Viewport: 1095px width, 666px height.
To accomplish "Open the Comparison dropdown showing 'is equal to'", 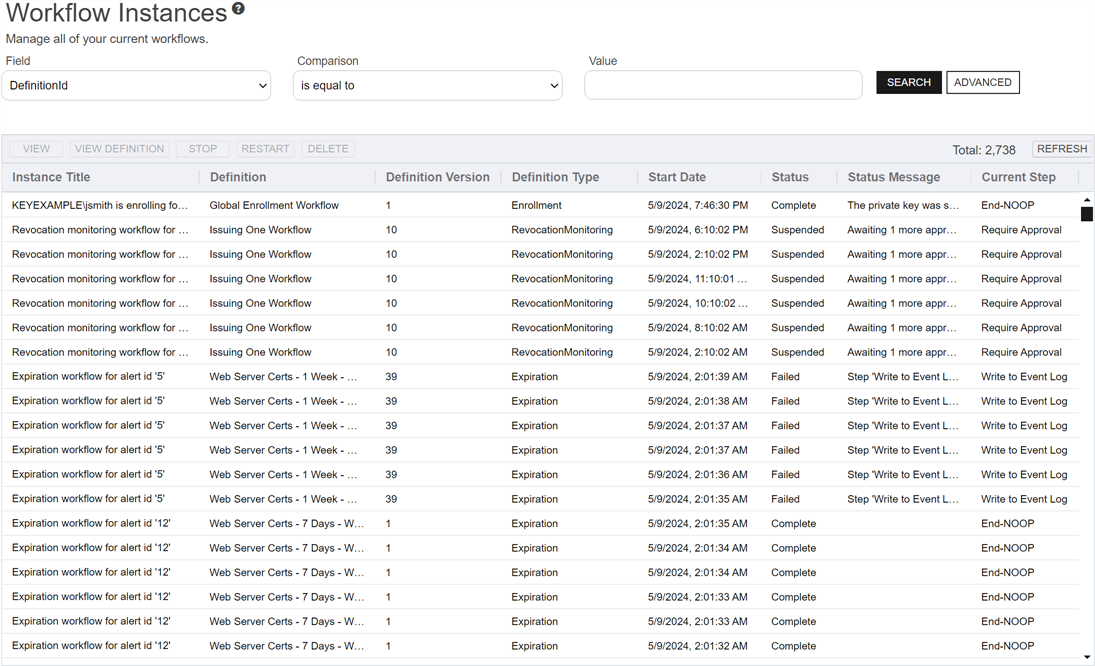I will click(427, 85).
